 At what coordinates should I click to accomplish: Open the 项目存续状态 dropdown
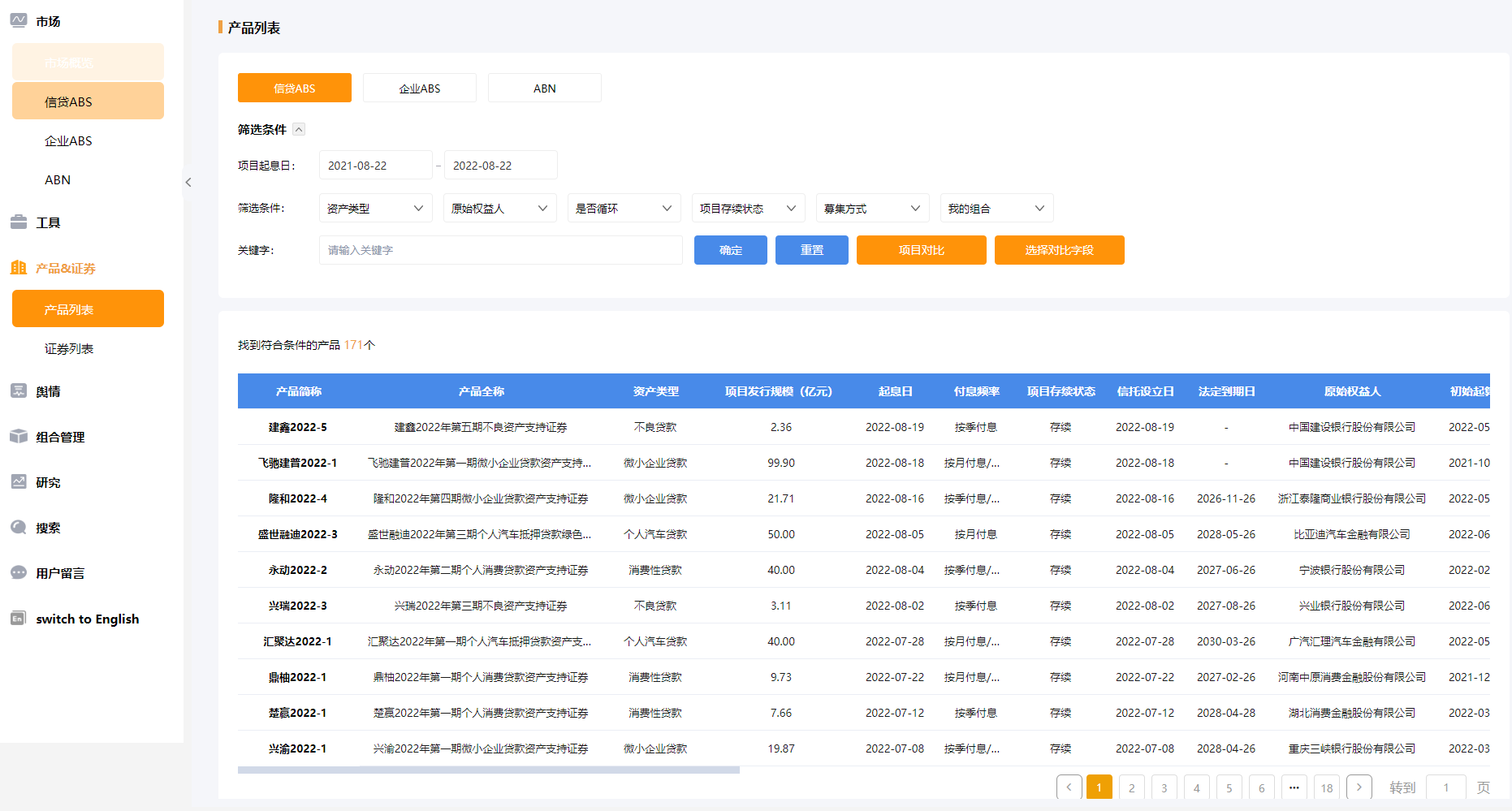(749, 208)
